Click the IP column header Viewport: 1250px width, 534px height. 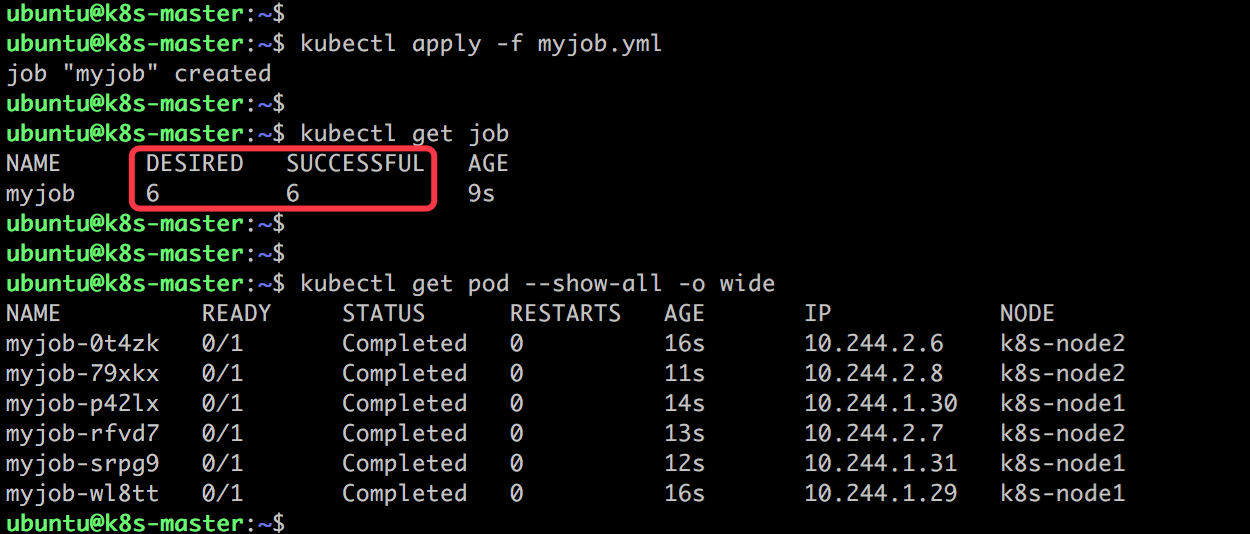click(x=818, y=313)
